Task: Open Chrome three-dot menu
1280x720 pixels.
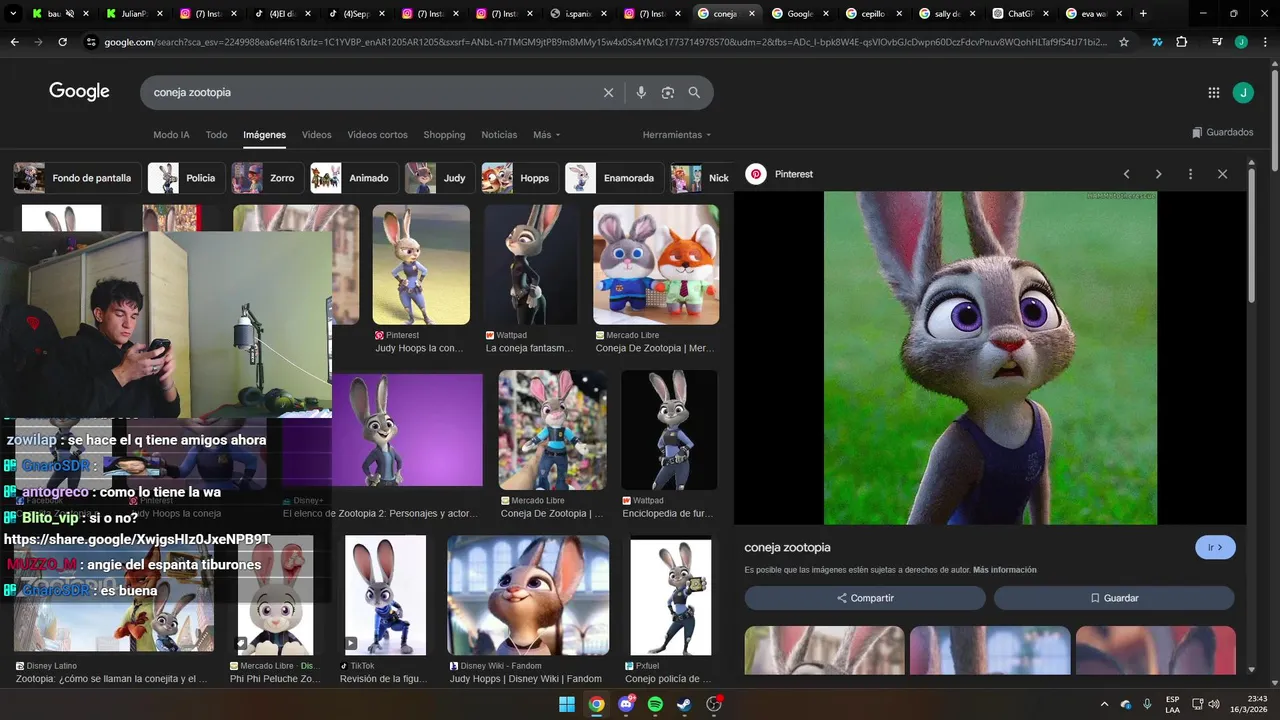Action: (x=1265, y=42)
